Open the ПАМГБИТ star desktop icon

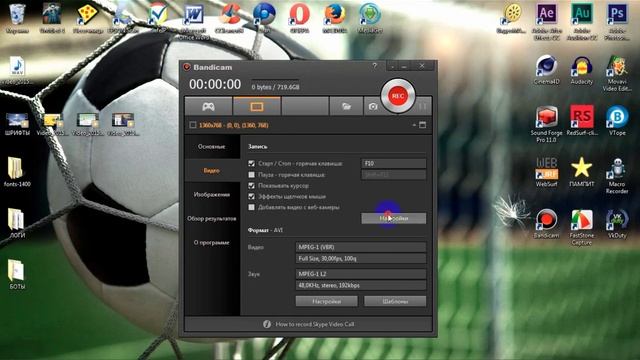coord(582,172)
